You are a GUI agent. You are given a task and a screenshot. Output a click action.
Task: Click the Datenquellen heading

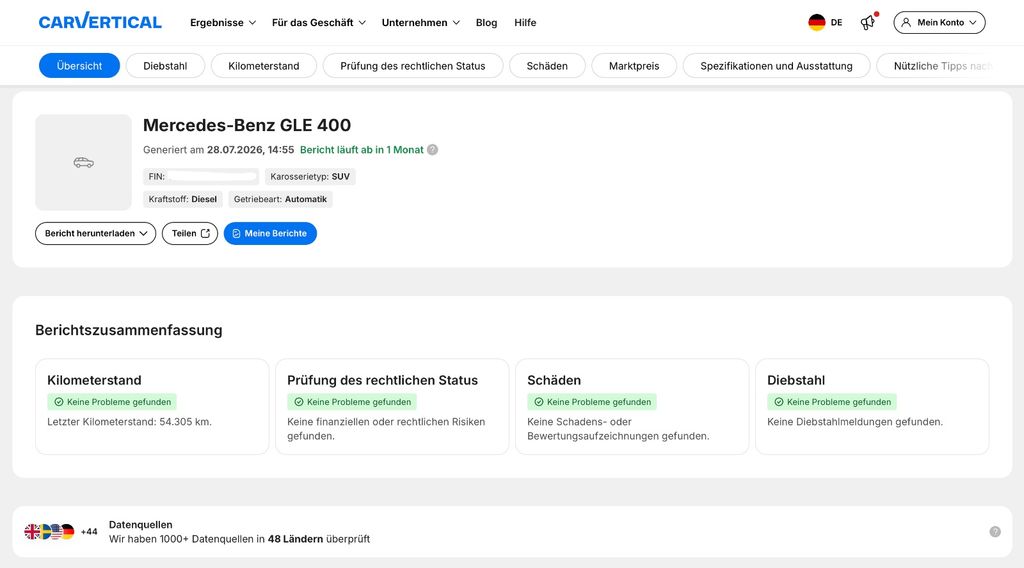[140, 524]
